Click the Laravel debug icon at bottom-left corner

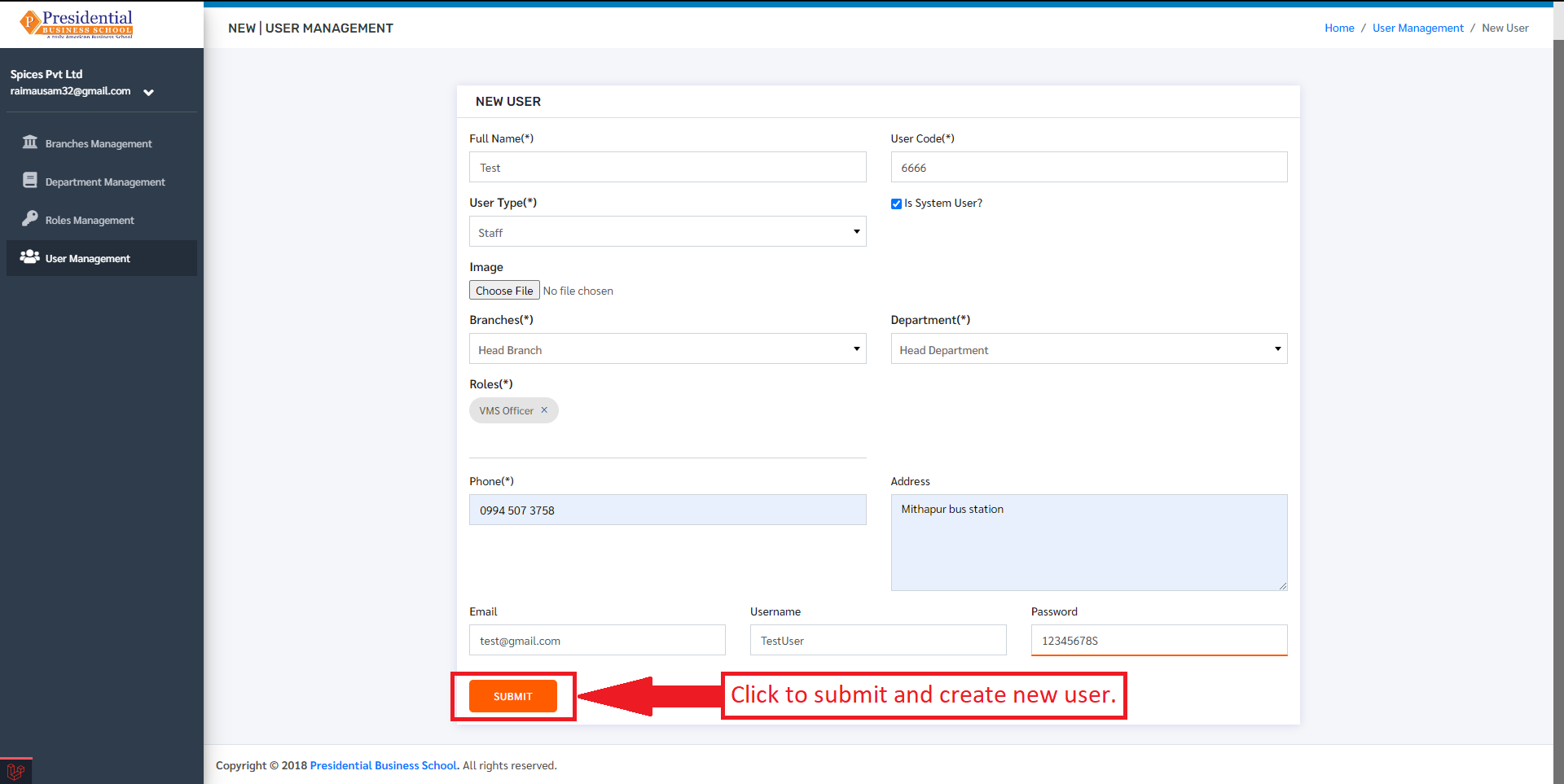(x=15, y=771)
